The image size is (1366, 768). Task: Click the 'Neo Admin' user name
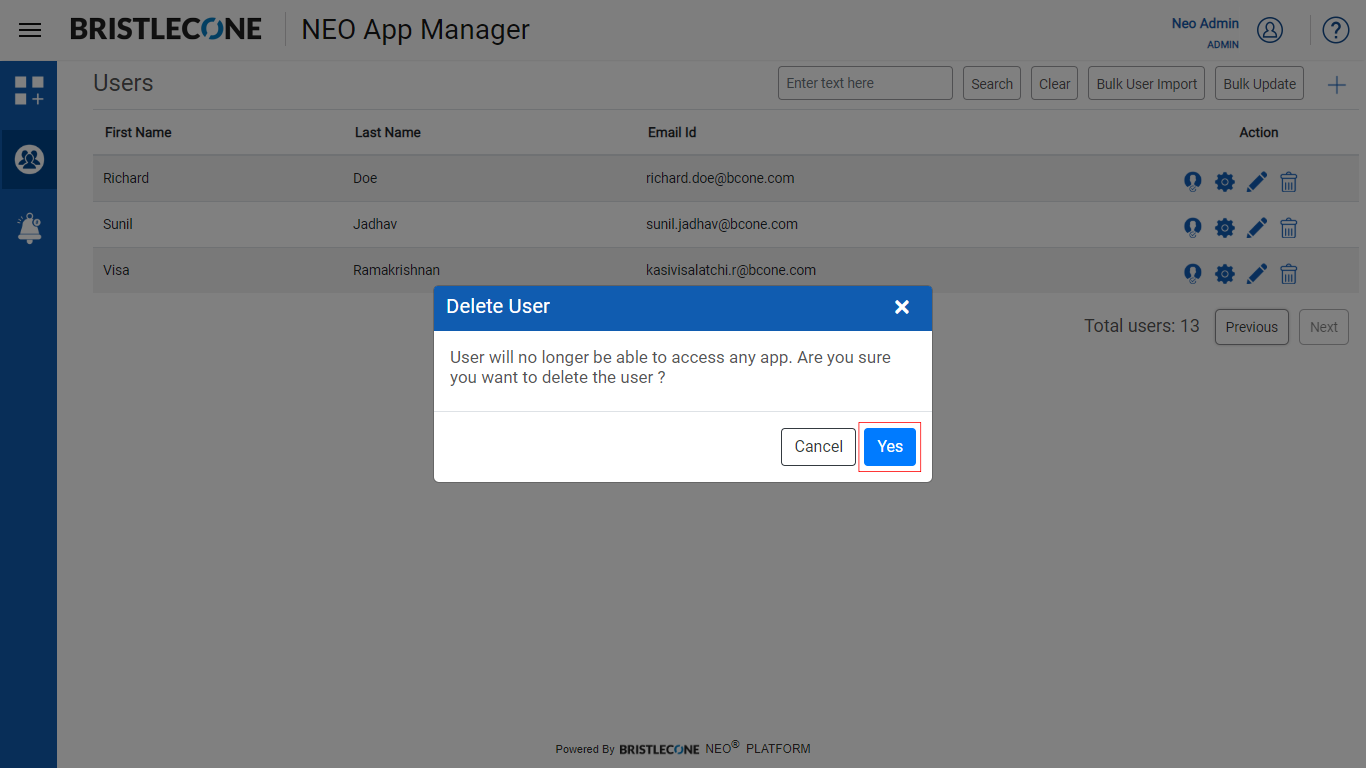[1205, 23]
